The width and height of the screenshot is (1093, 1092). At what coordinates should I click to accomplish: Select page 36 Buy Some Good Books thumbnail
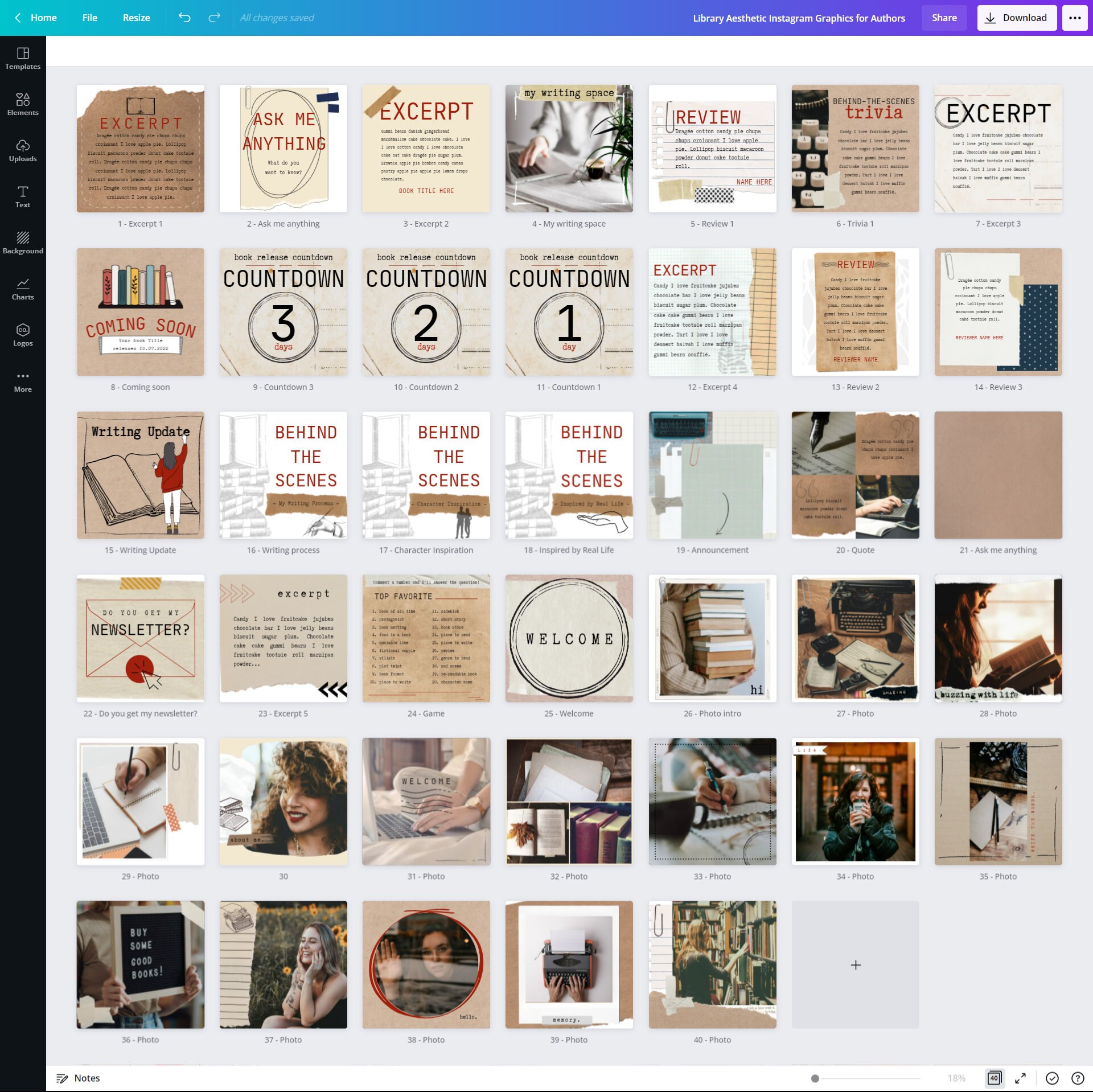pos(140,964)
